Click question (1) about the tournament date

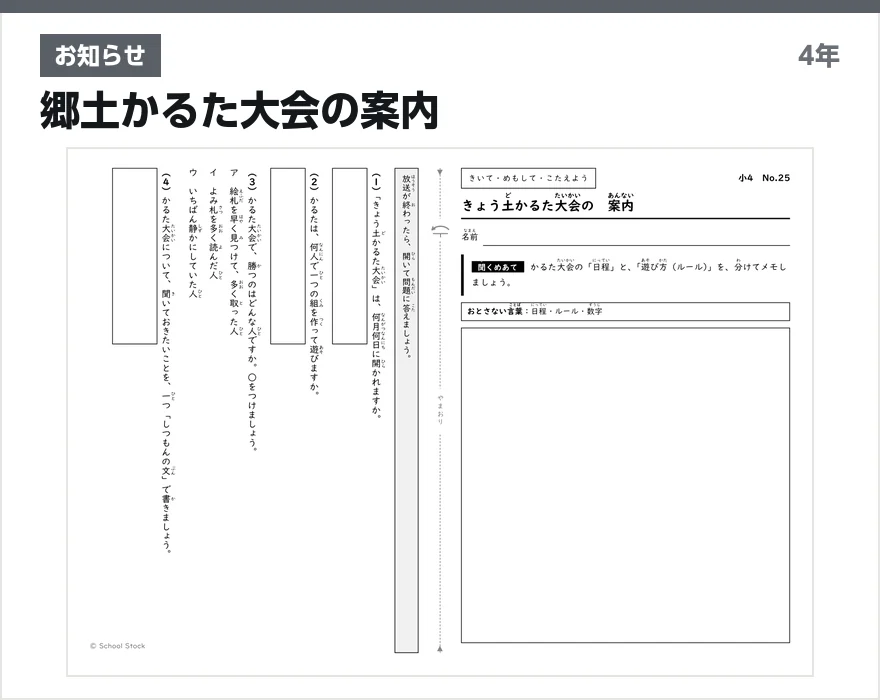pos(377,296)
